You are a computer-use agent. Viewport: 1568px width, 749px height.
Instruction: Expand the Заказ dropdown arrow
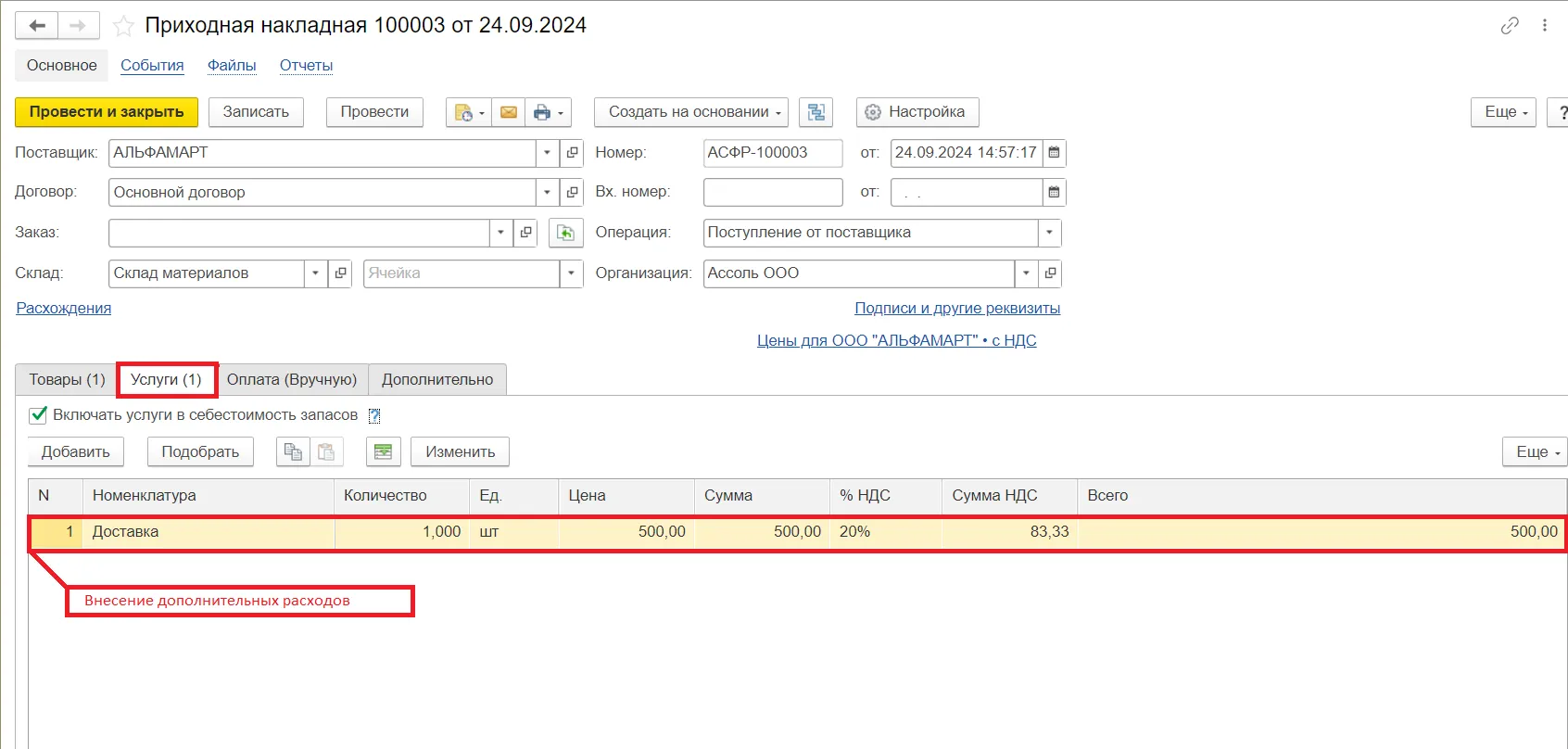click(500, 233)
